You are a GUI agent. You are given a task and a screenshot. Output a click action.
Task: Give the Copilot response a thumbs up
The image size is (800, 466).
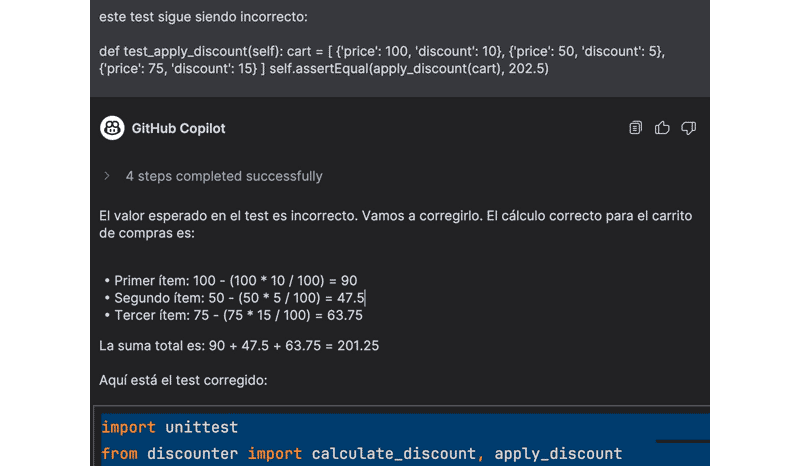(661, 128)
